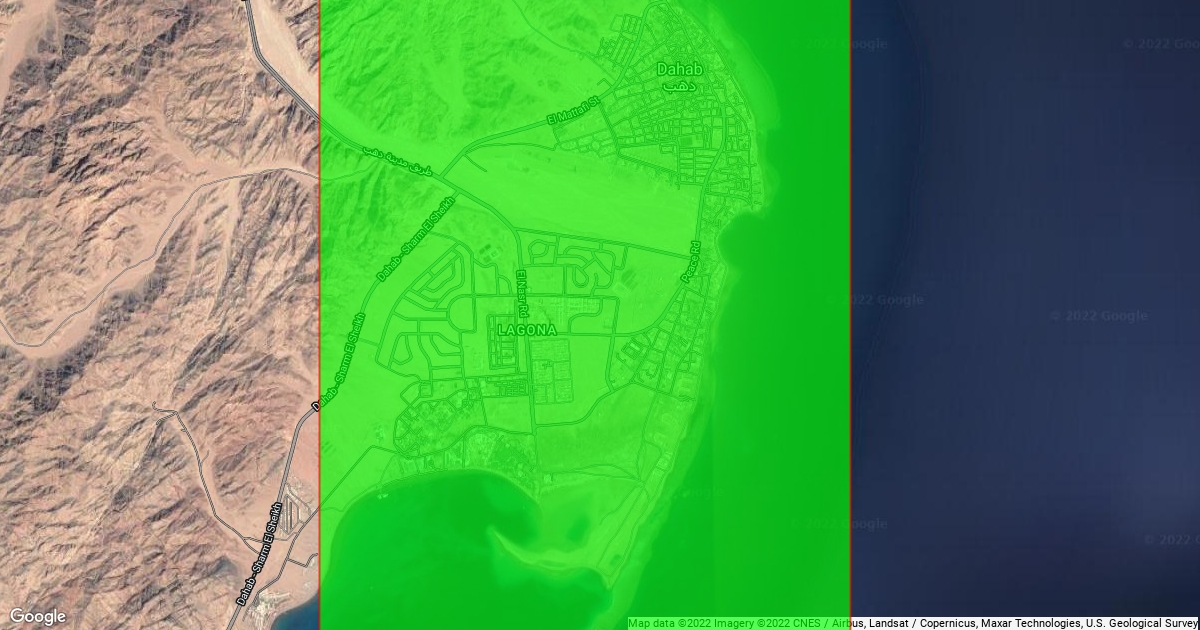Click the LAGONA district label
This screenshot has height=630, width=1200.
[526, 329]
